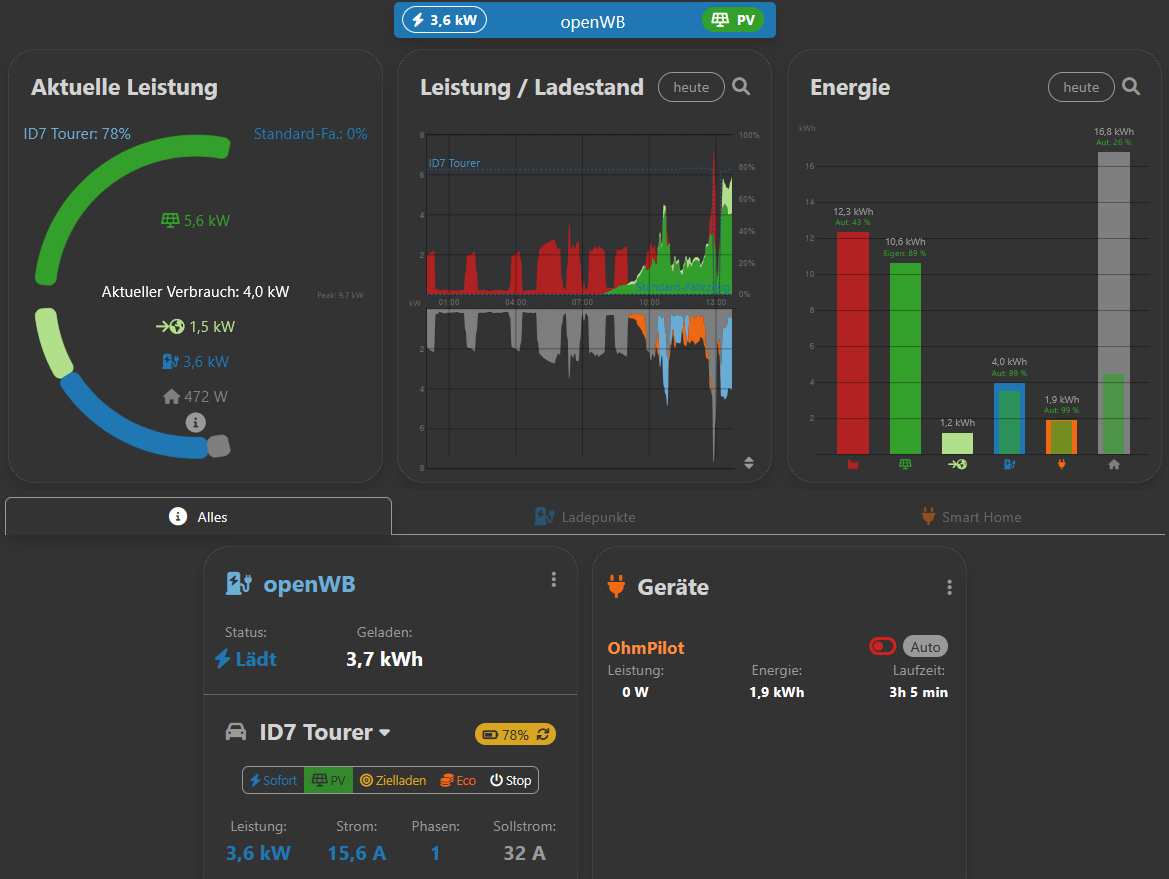Select the Alles tab

coord(198,516)
